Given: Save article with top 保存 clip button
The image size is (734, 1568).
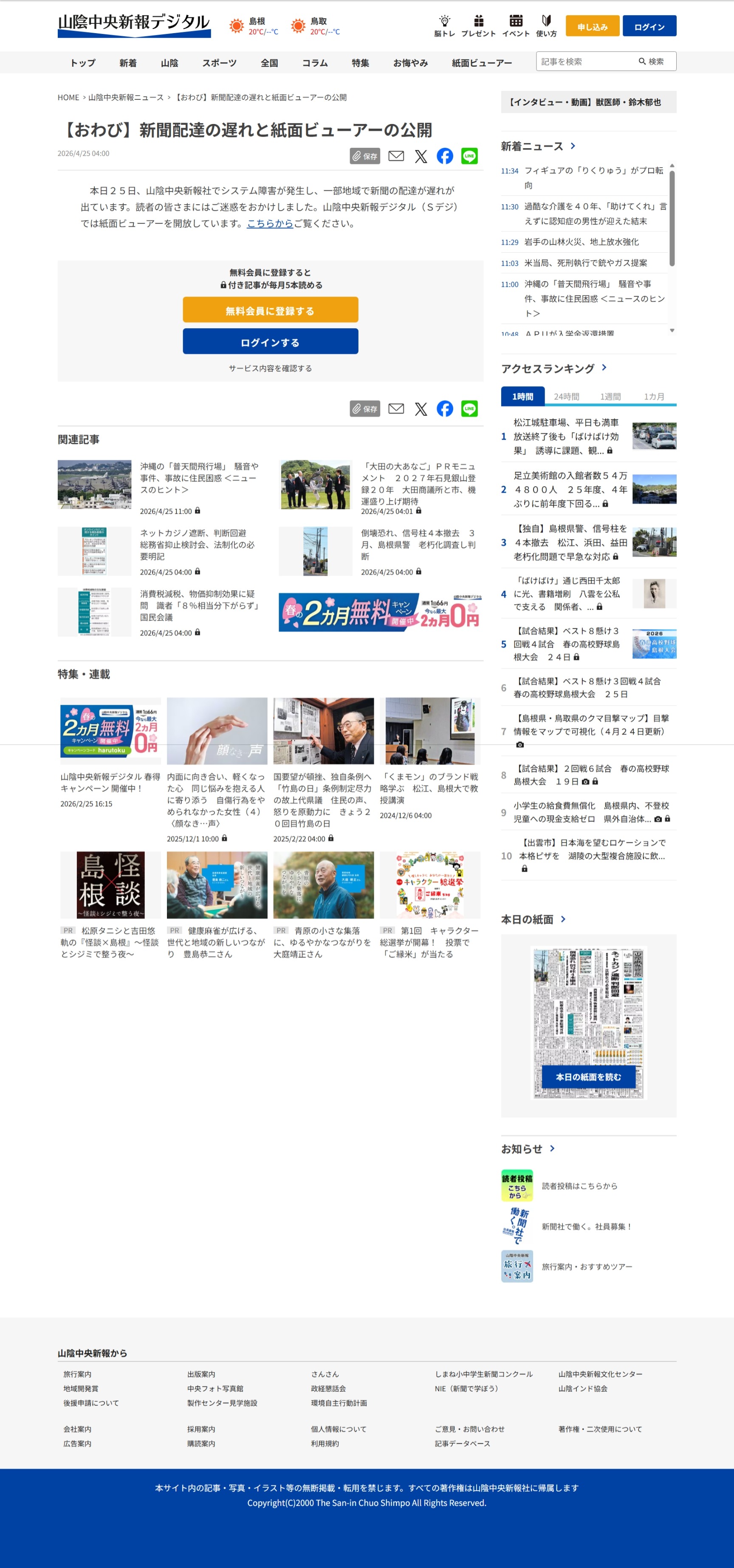Looking at the screenshot, I should (364, 156).
